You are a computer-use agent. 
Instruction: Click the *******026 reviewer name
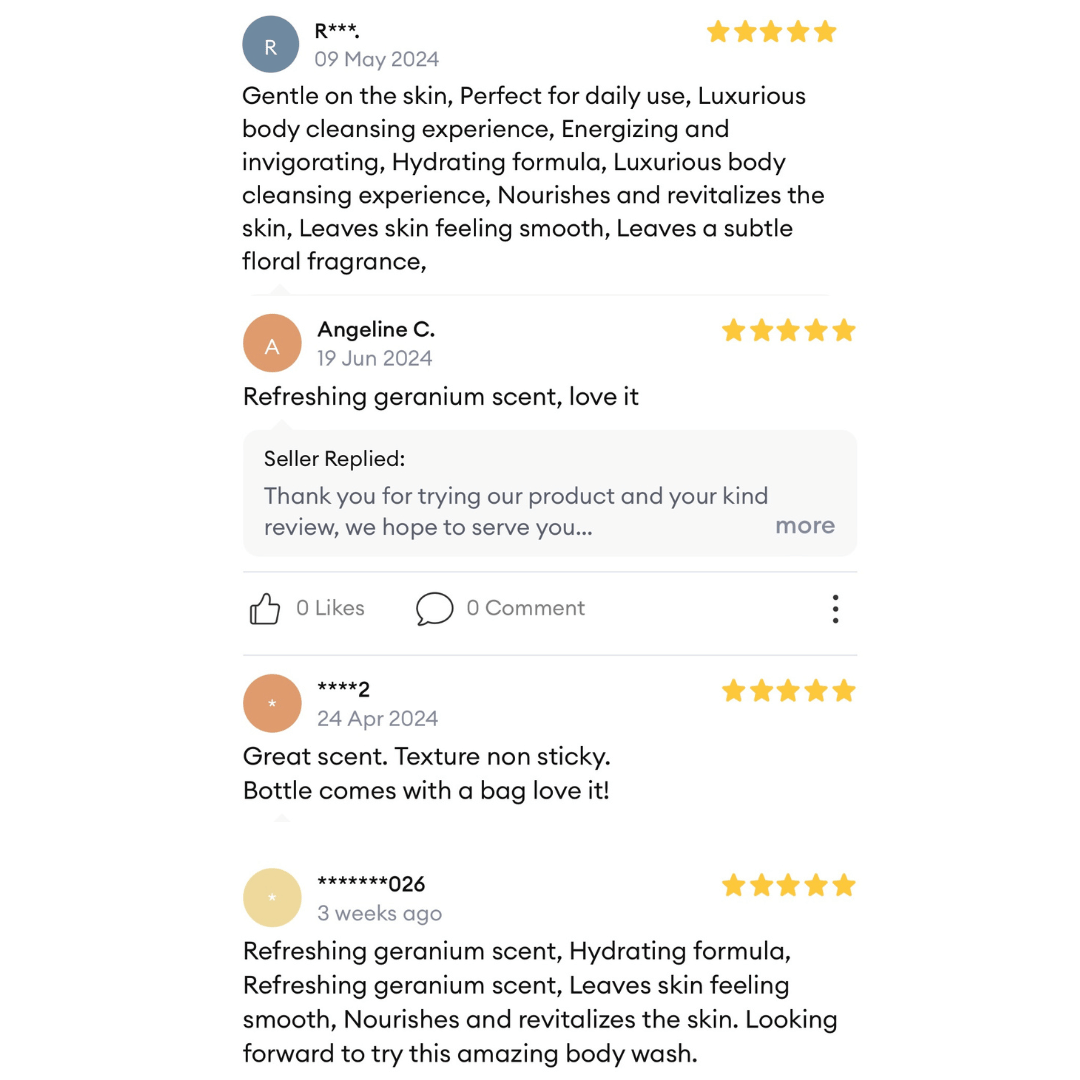coord(371,884)
